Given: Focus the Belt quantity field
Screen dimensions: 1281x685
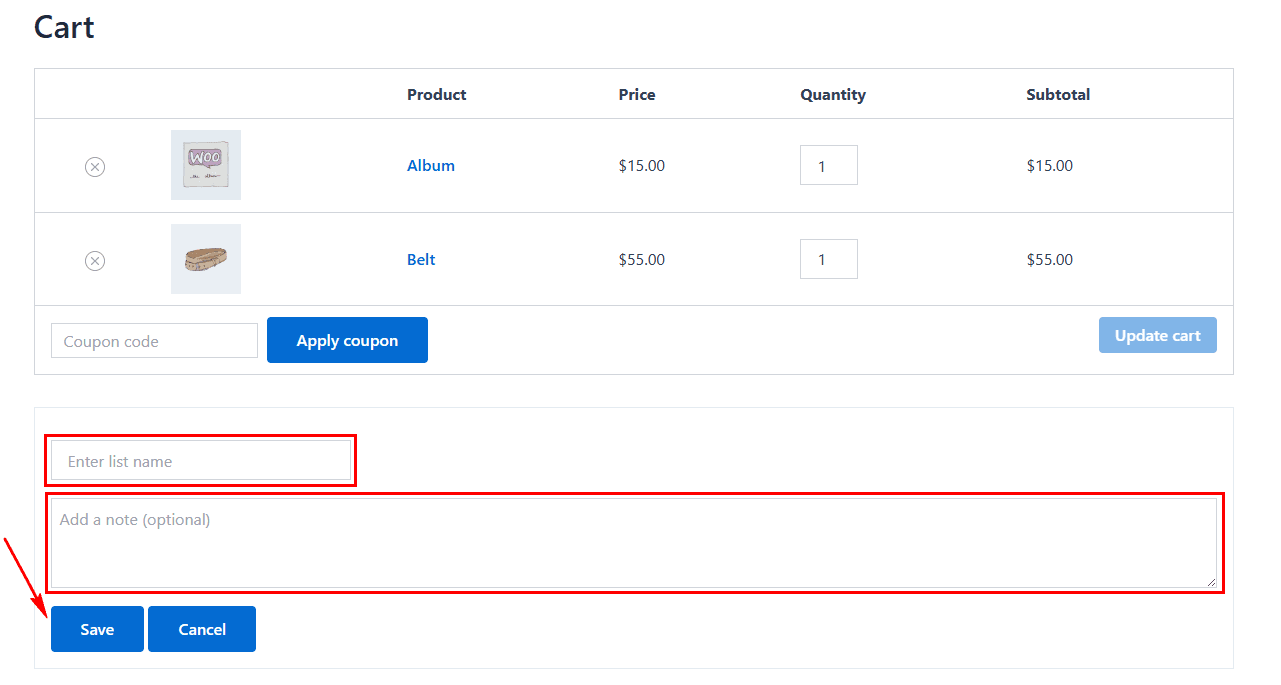Looking at the screenshot, I should [x=829, y=259].
